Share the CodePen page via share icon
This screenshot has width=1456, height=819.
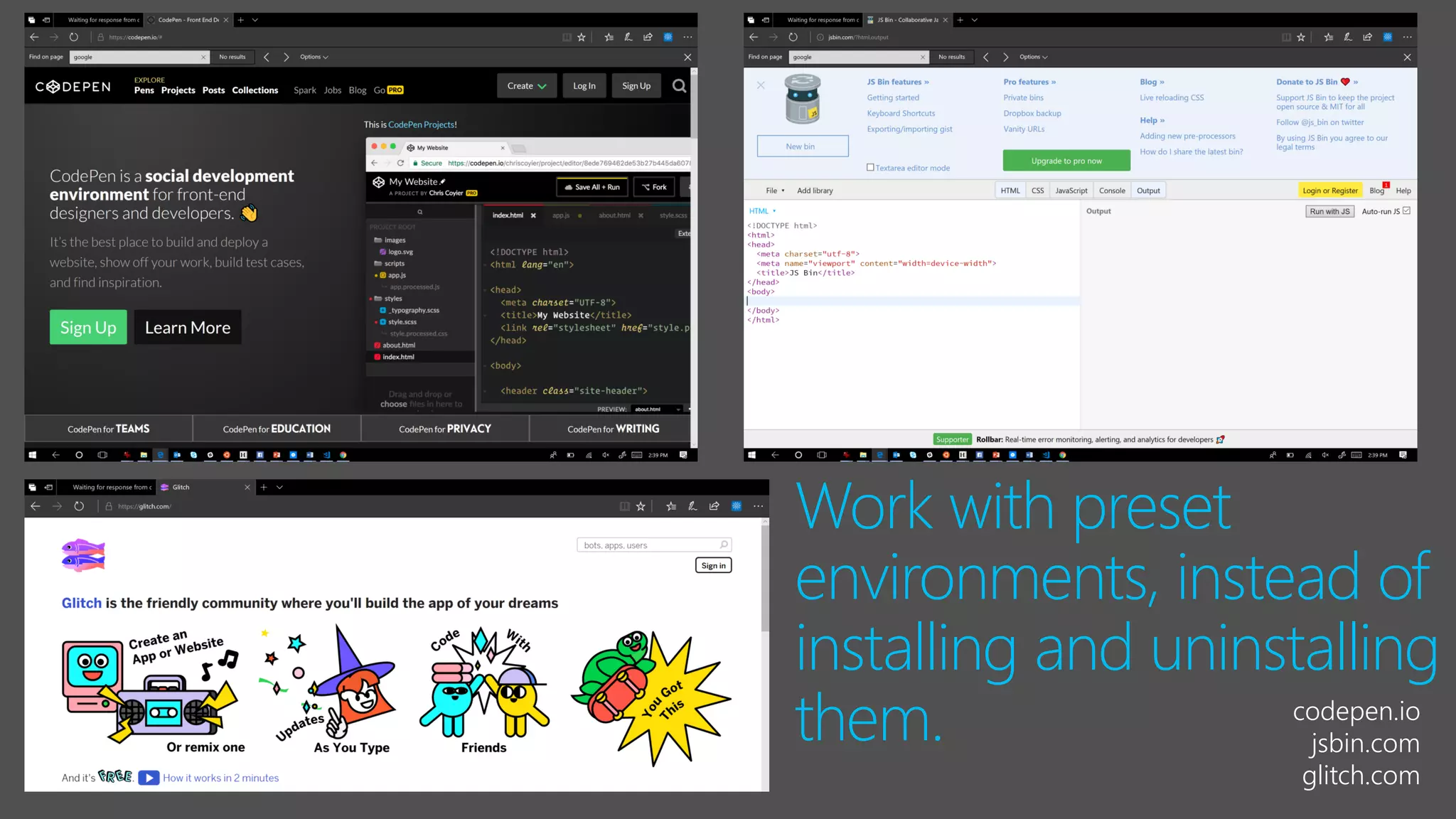pos(648,37)
